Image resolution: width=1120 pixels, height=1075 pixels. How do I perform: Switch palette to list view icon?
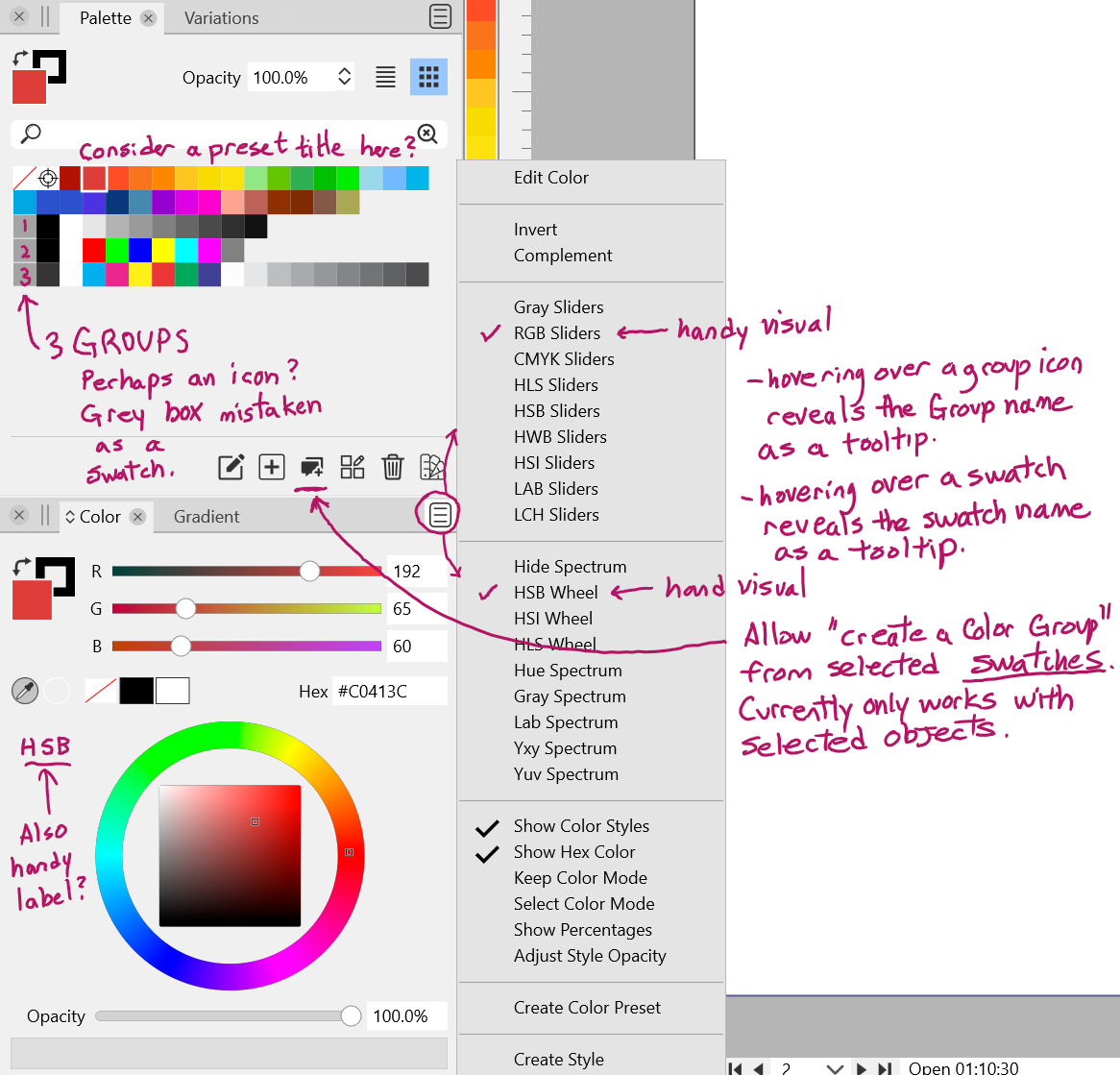[385, 78]
